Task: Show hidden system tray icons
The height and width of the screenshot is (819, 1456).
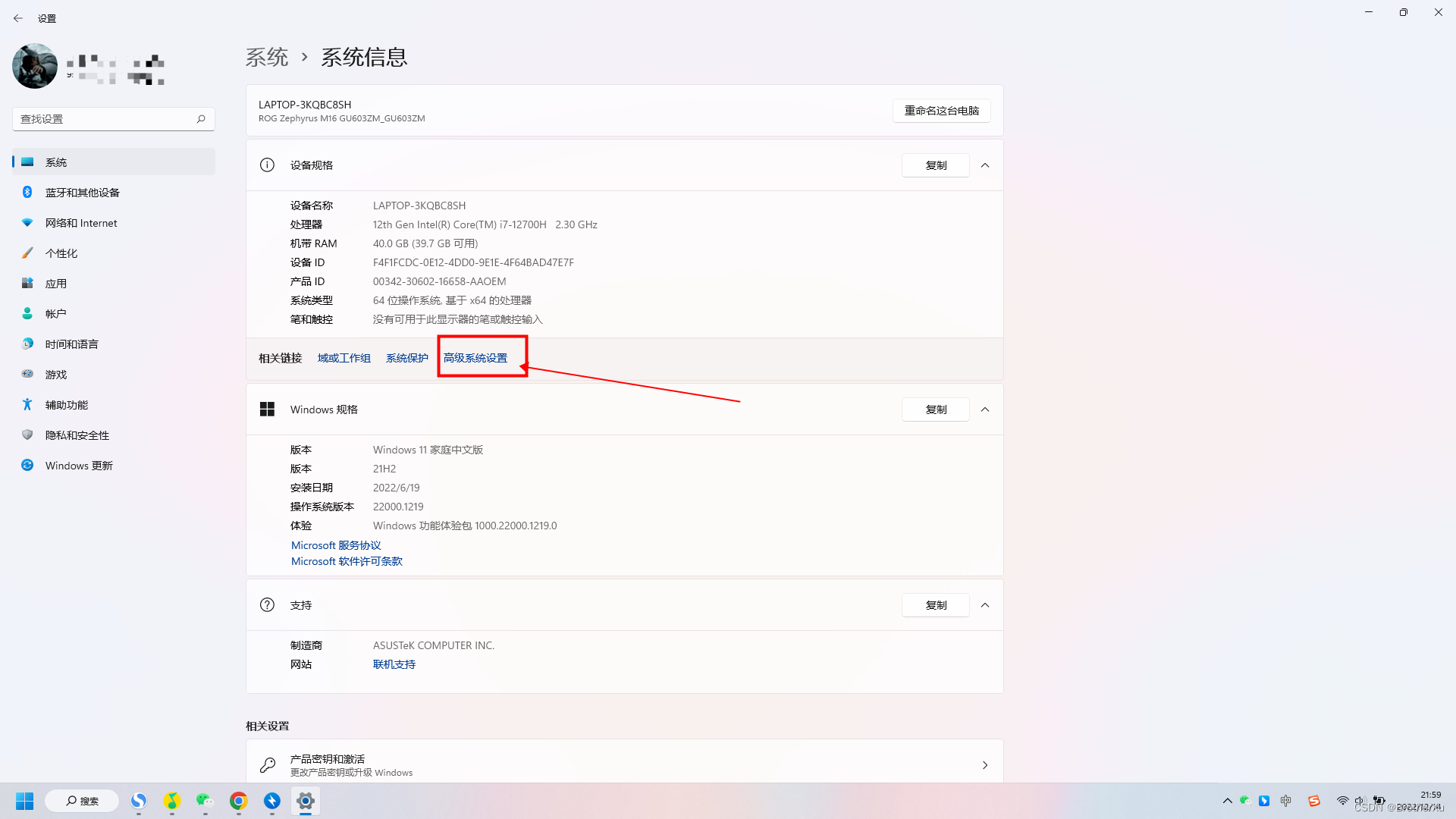Action: pyautogui.click(x=1228, y=801)
